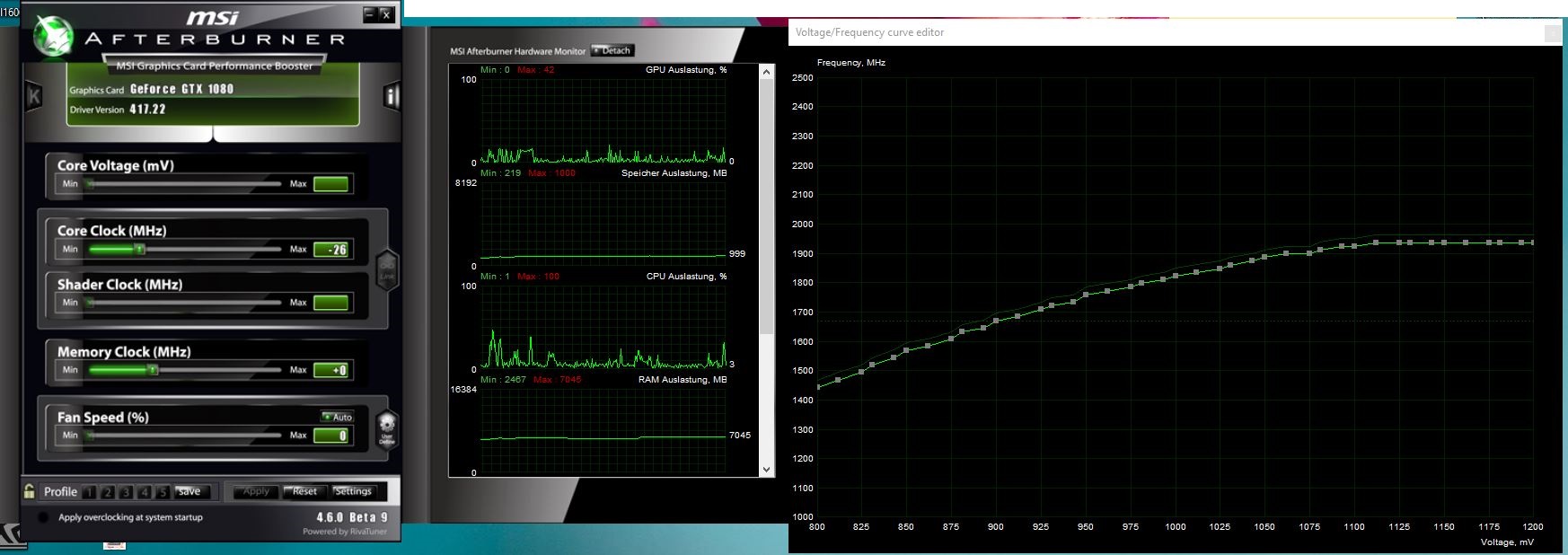
Task: Click the hardware monitor scroll down arrow
Action: point(766,469)
